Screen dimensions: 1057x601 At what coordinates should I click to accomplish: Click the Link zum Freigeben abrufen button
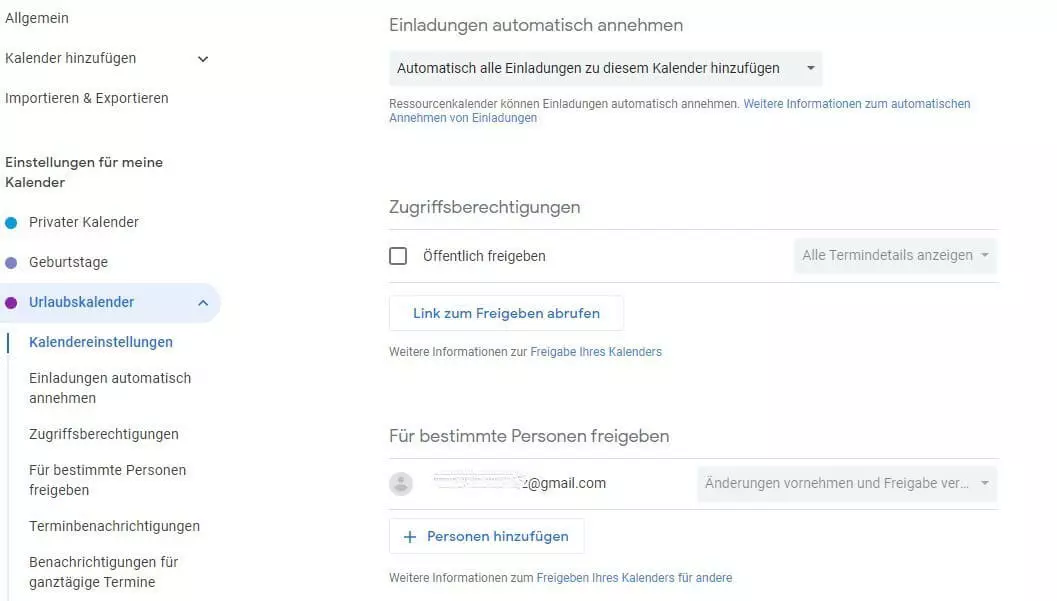(506, 313)
